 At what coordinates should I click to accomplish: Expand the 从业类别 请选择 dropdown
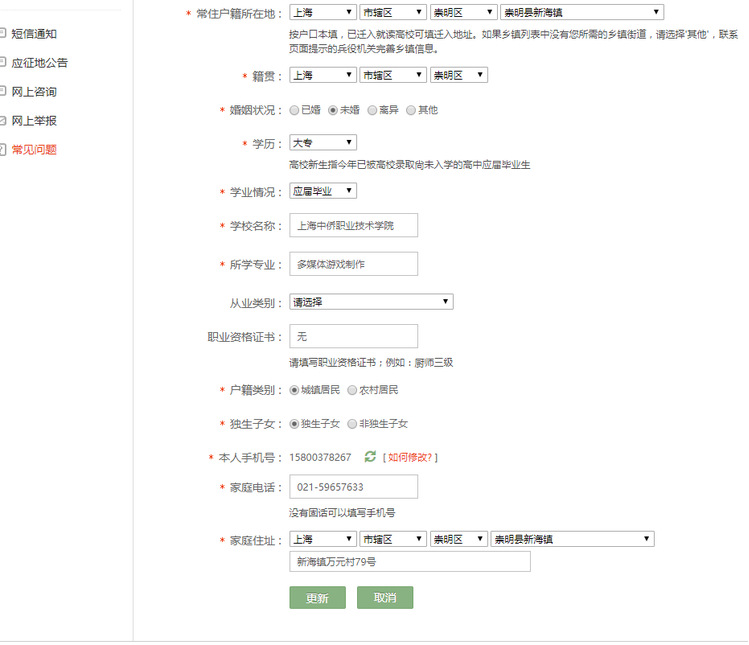point(370,301)
